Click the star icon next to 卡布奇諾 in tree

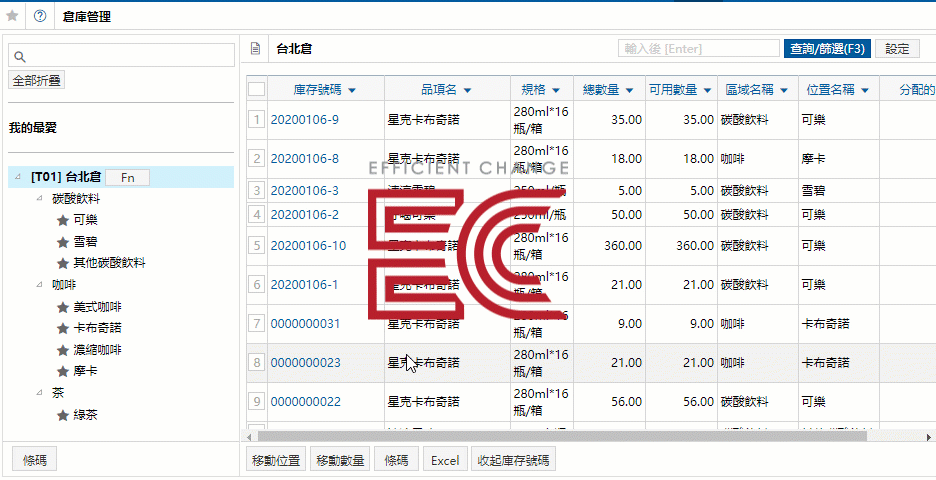62,328
